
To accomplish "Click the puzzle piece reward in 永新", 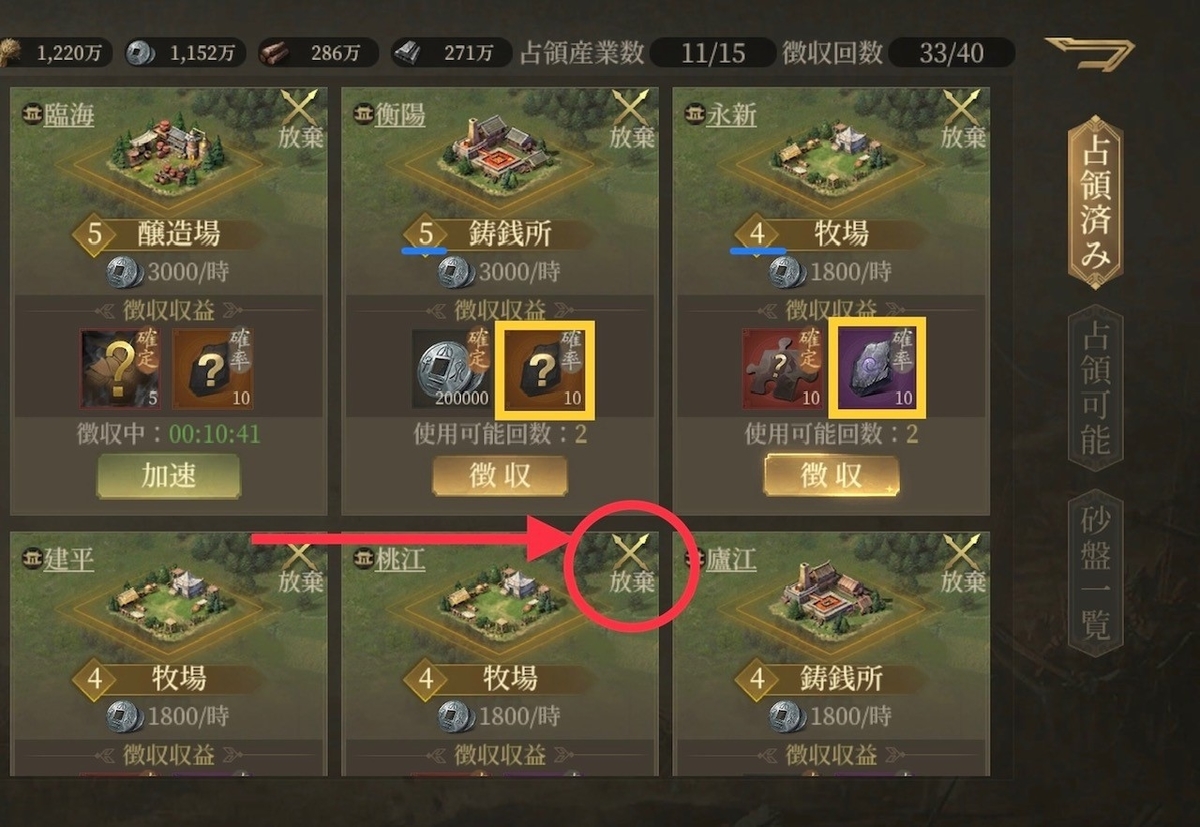I will [782, 369].
